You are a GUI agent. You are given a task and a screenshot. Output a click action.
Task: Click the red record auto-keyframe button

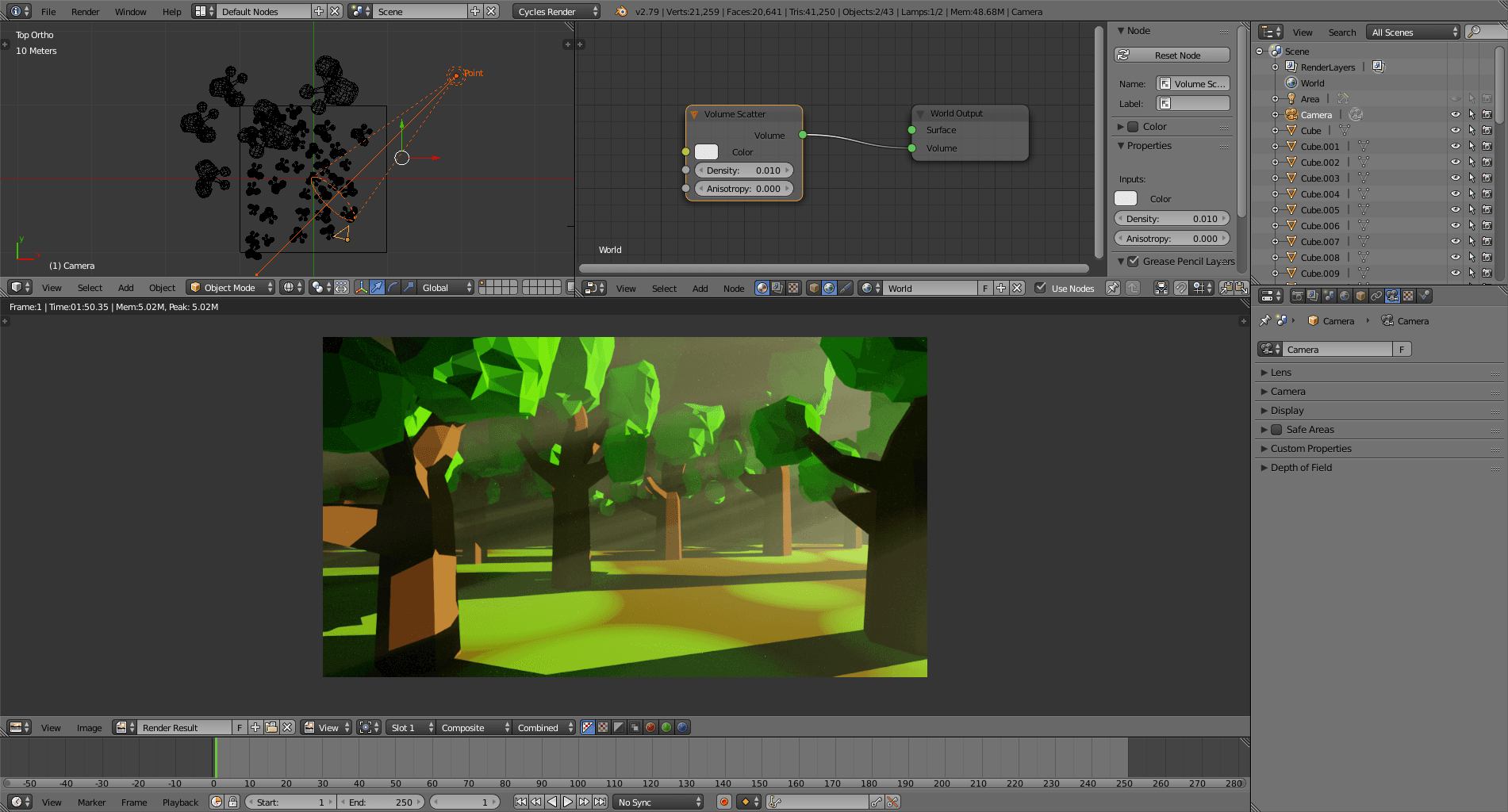(723, 802)
